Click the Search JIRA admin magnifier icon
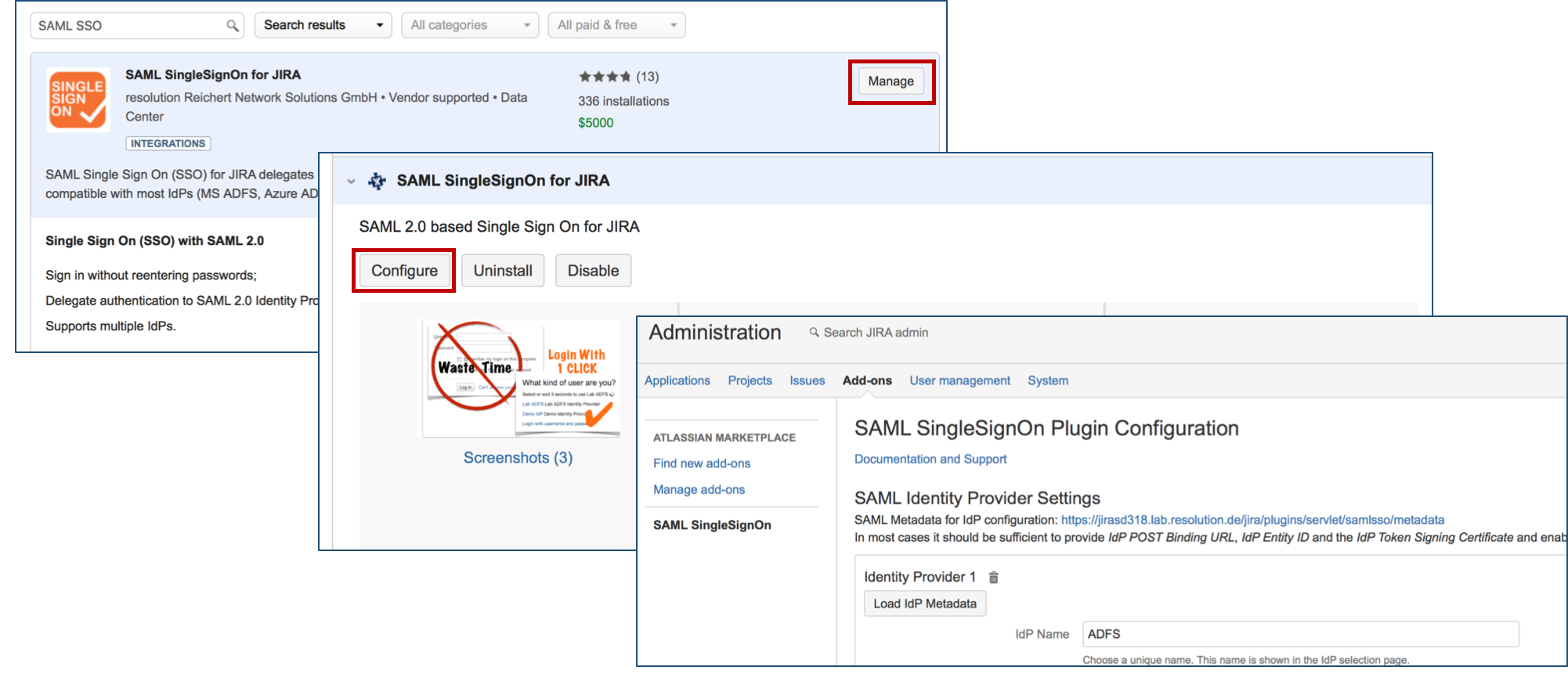Screen dimensions: 1568x692 815,333
